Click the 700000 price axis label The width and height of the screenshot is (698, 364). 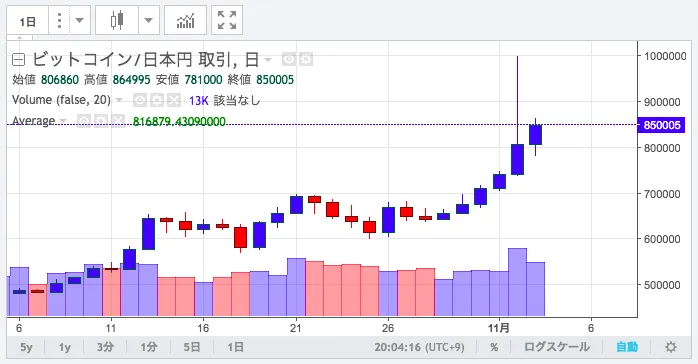pyautogui.click(x=662, y=194)
